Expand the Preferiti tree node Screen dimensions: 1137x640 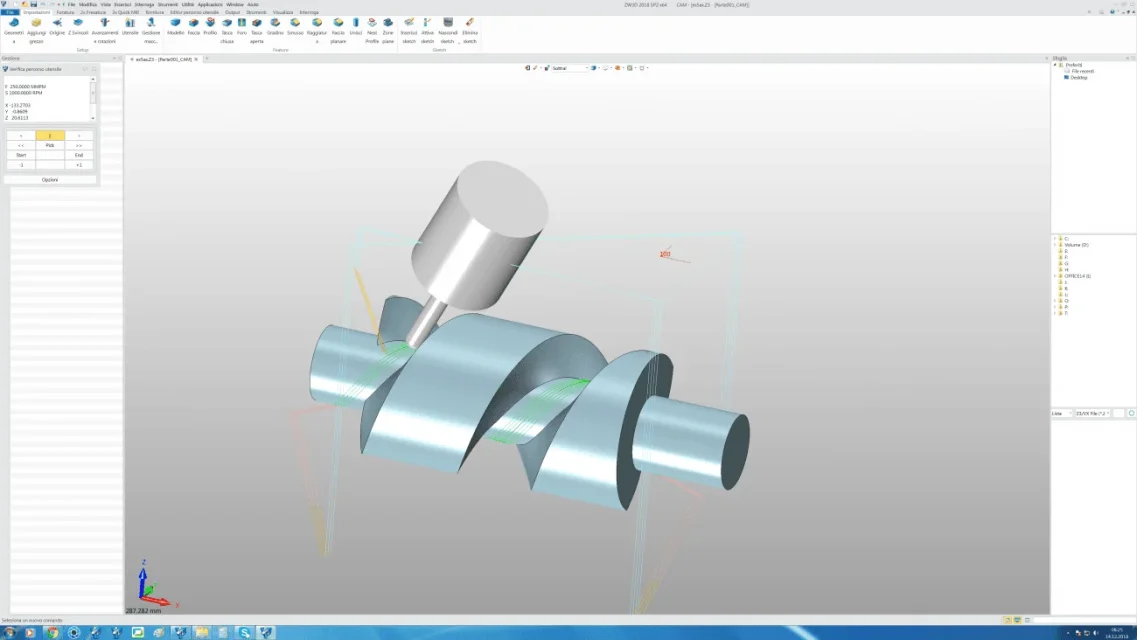1055,65
